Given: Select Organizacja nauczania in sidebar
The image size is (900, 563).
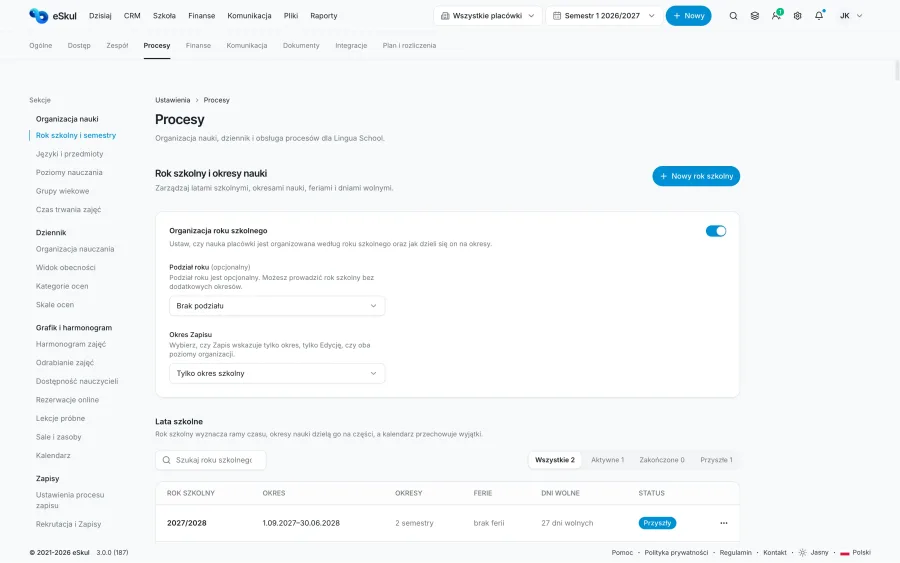Looking at the screenshot, I should [75, 249].
